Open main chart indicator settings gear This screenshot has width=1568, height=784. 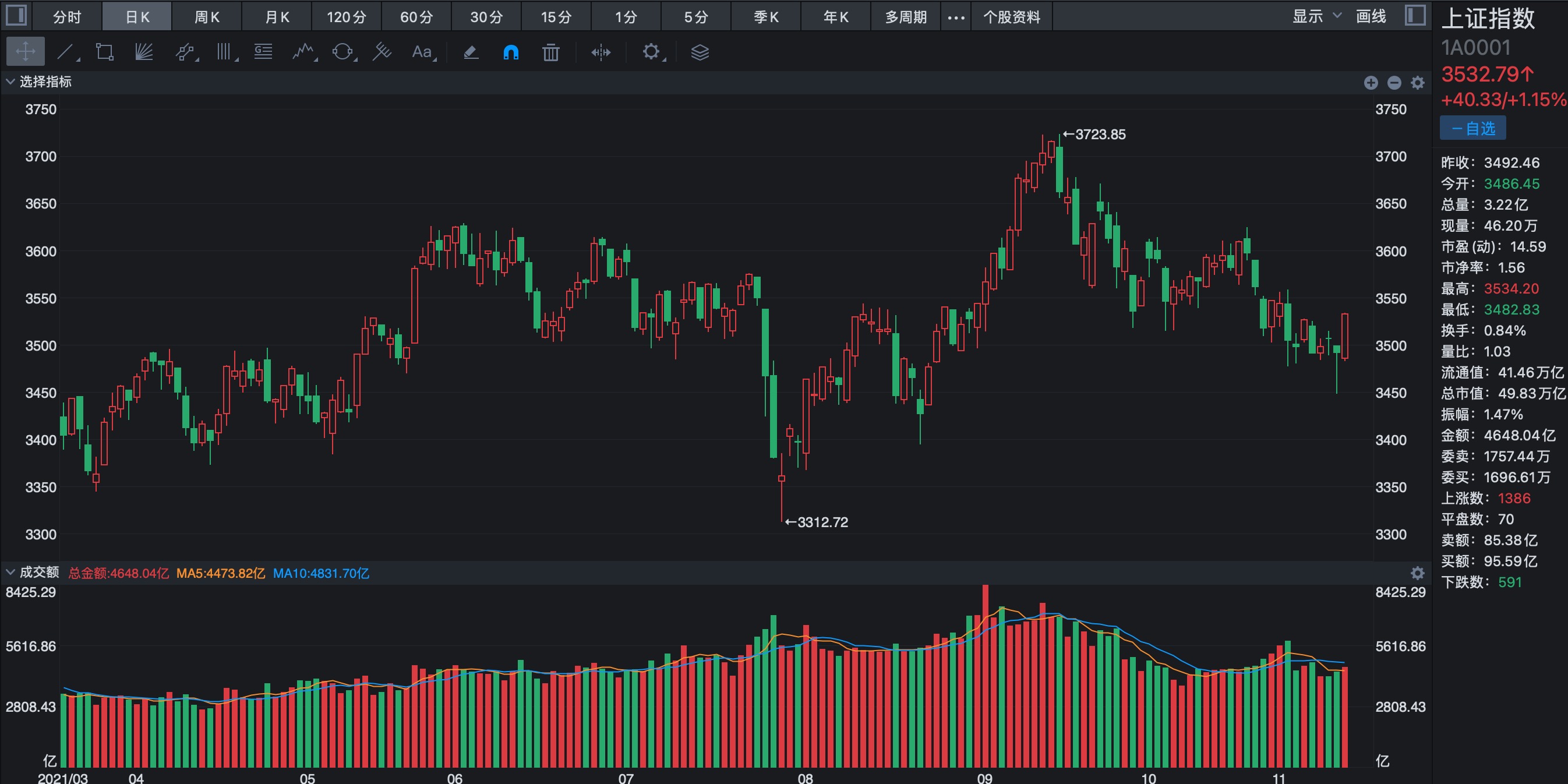pos(1418,82)
